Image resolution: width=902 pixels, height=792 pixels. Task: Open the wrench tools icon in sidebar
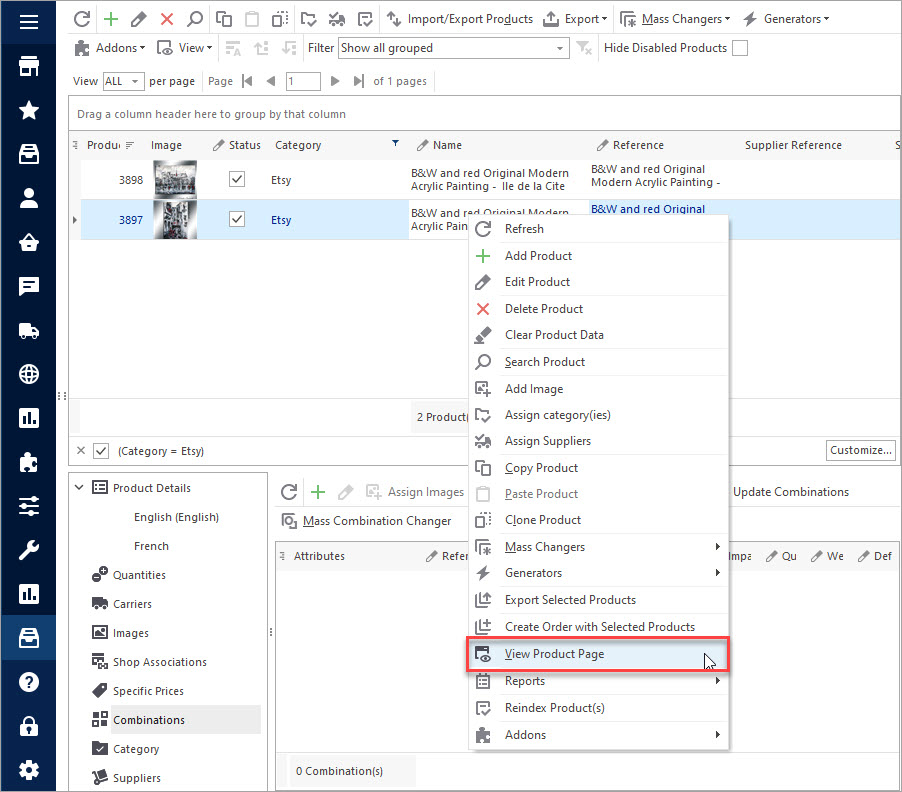click(x=29, y=550)
